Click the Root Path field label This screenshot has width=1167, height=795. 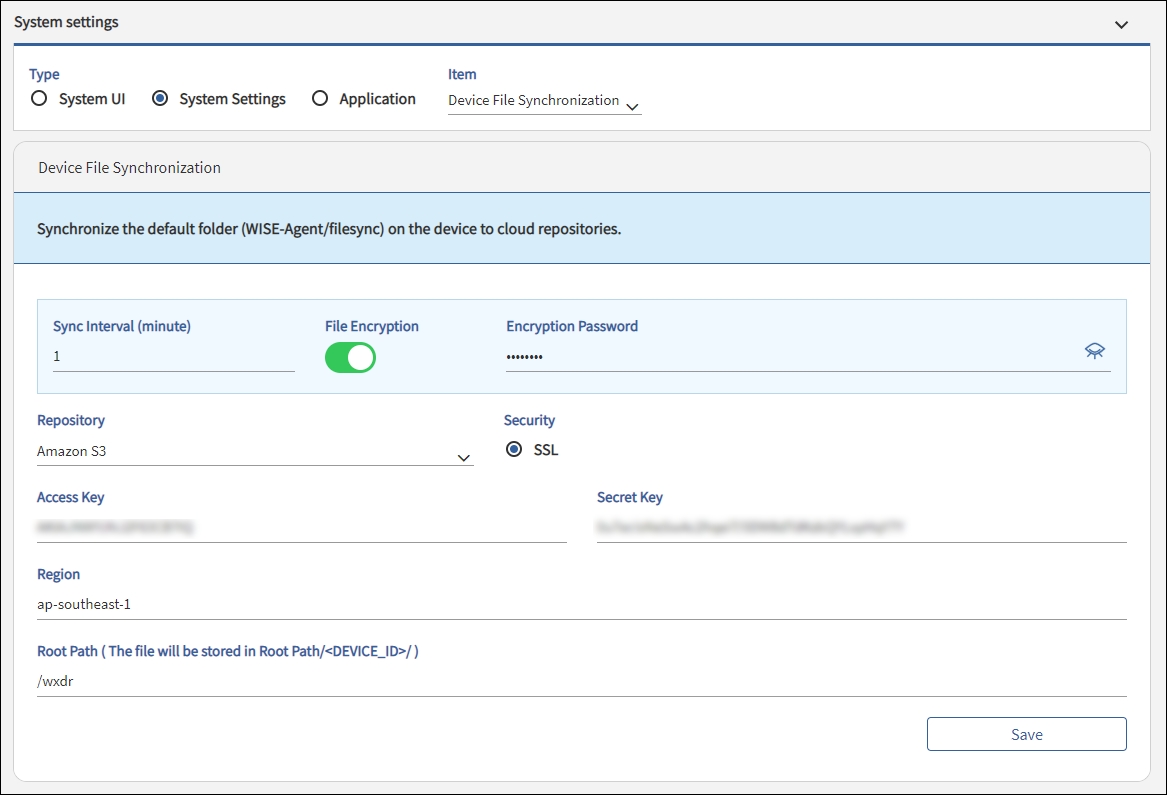click(x=227, y=651)
